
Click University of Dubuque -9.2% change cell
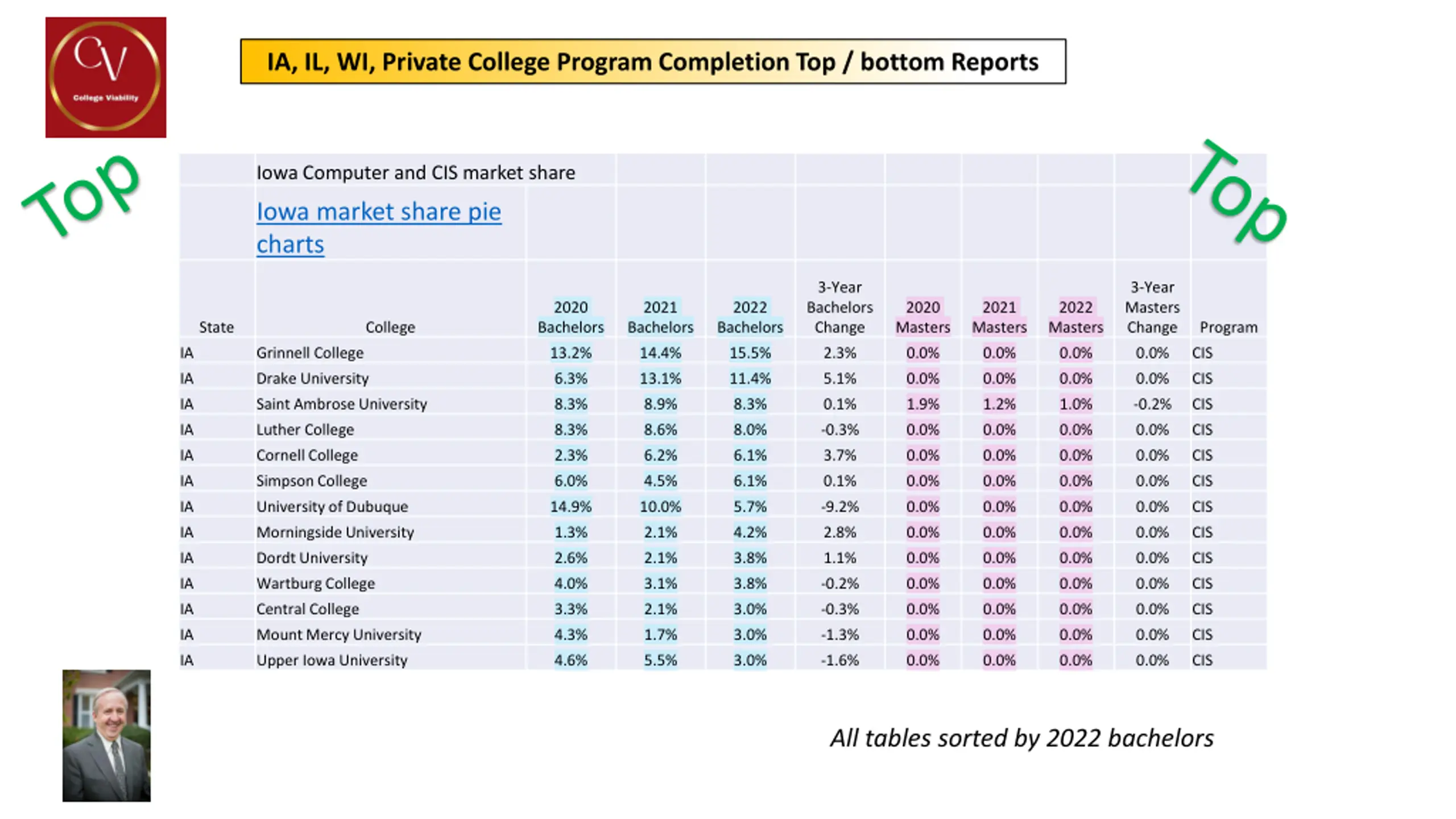pyautogui.click(x=839, y=506)
